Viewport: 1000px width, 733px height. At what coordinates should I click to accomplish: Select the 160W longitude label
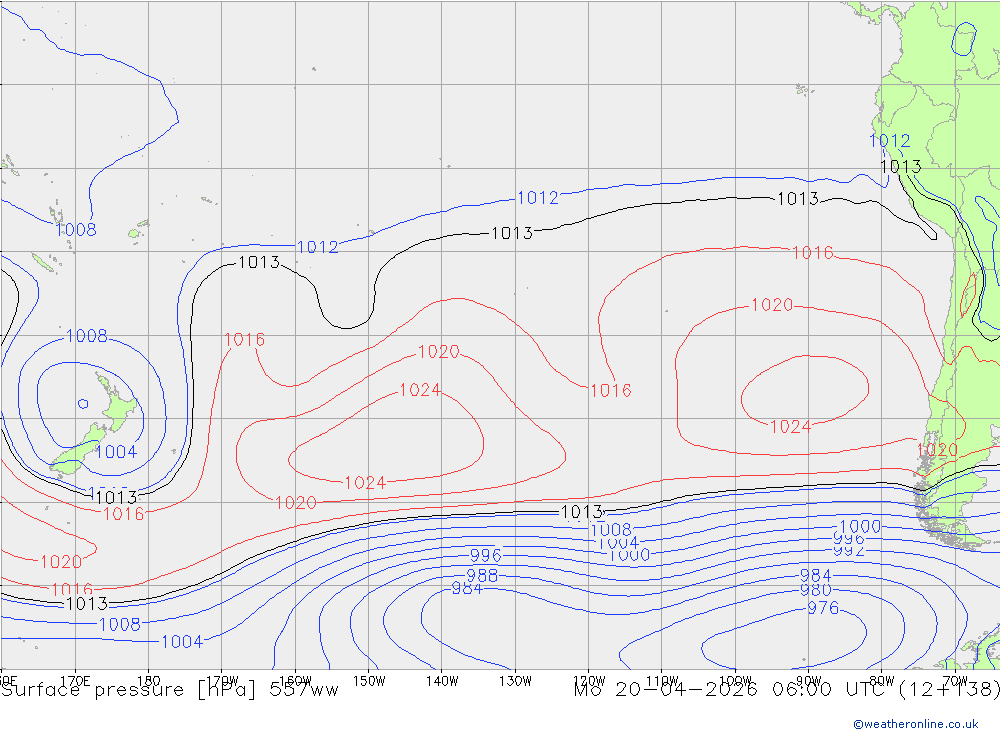tap(295, 681)
